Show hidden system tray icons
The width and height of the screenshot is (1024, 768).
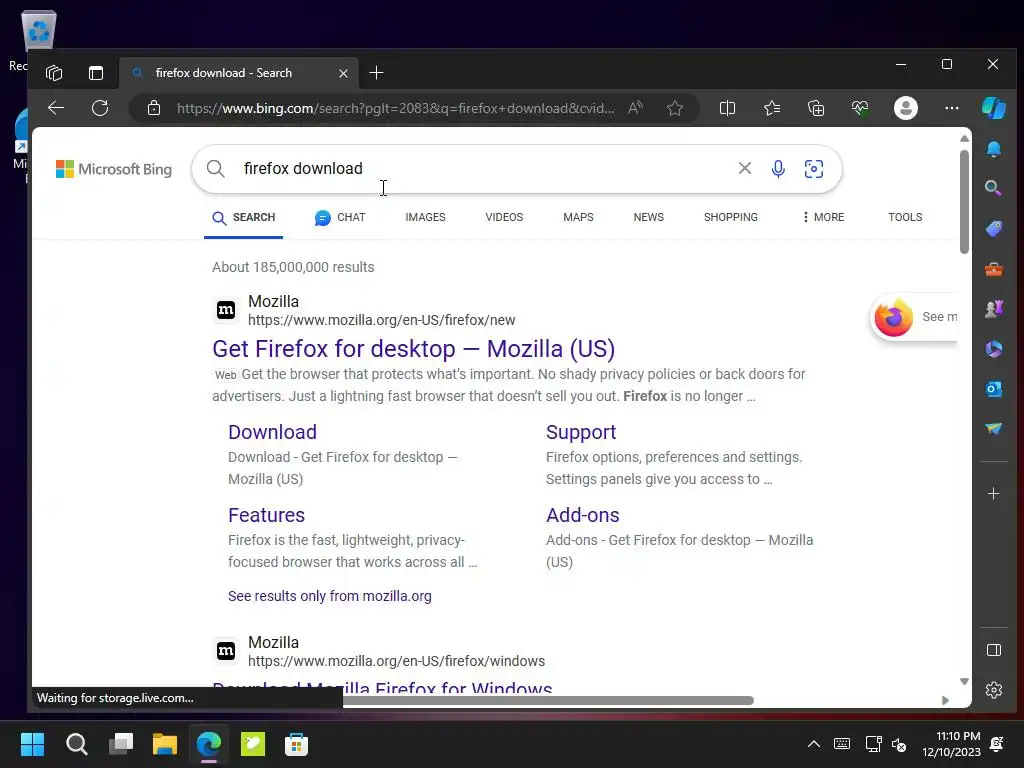click(x=814, y=744)
